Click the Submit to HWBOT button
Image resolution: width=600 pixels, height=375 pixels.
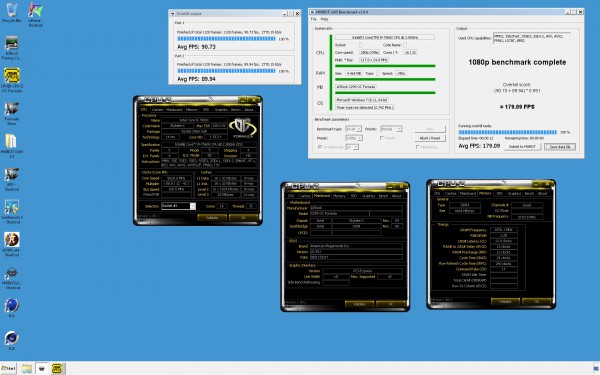pyautogui.click(x=522, y=147)
